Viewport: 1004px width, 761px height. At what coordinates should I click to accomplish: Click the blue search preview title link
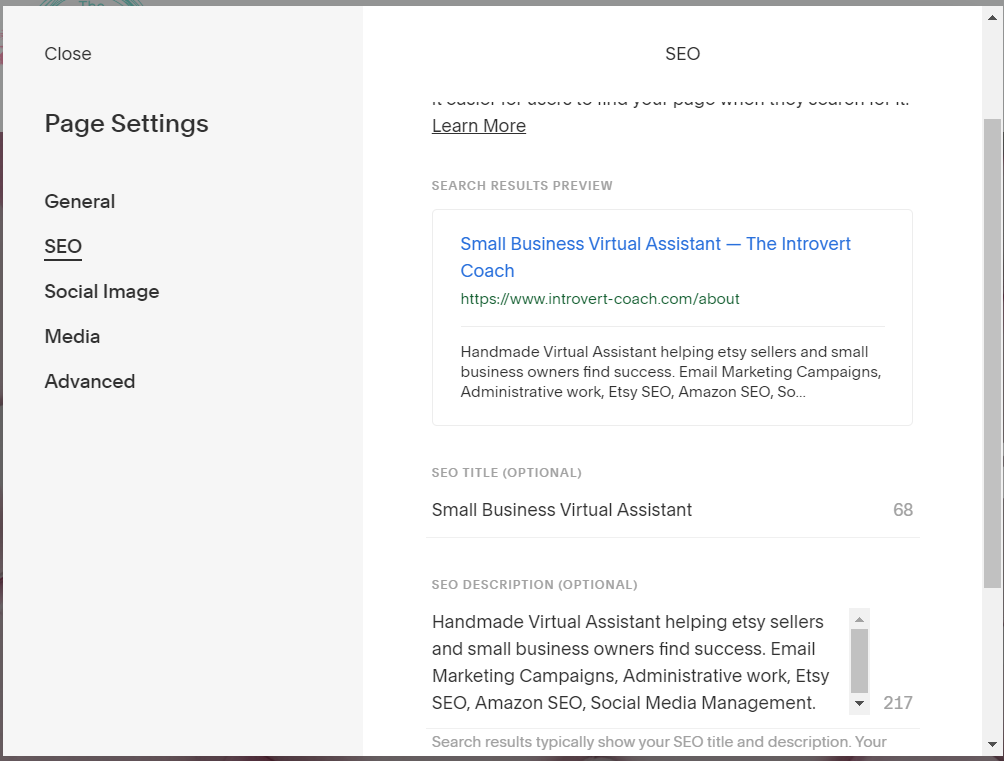(x=656, y=257)
